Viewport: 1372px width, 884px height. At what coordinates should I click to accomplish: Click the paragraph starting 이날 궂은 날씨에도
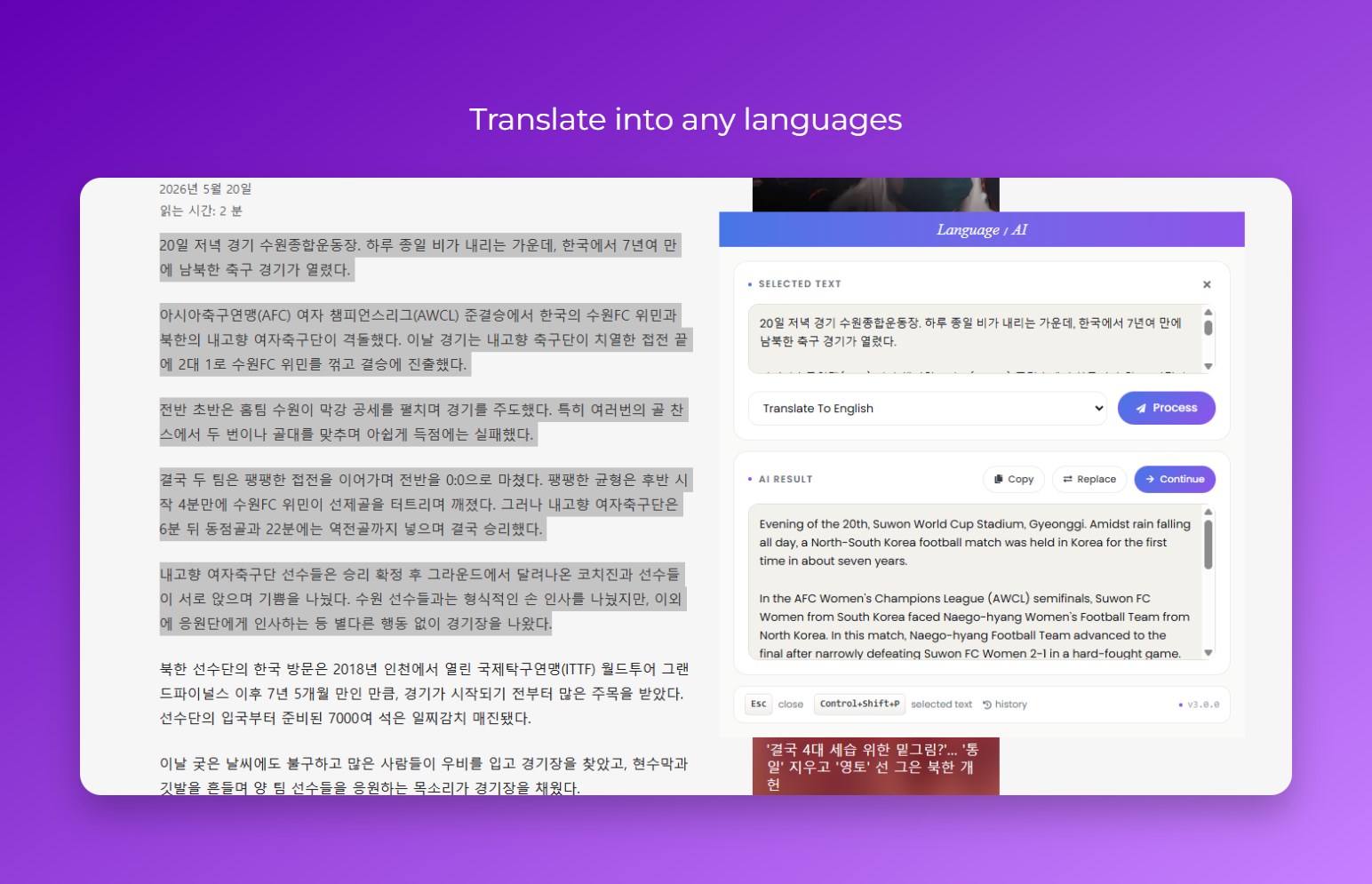(x=424, y=776)
